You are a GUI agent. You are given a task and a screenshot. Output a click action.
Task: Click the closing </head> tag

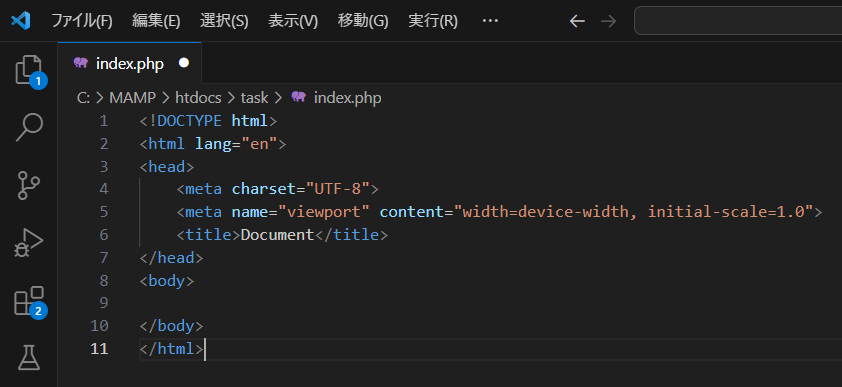click(171, 258)
